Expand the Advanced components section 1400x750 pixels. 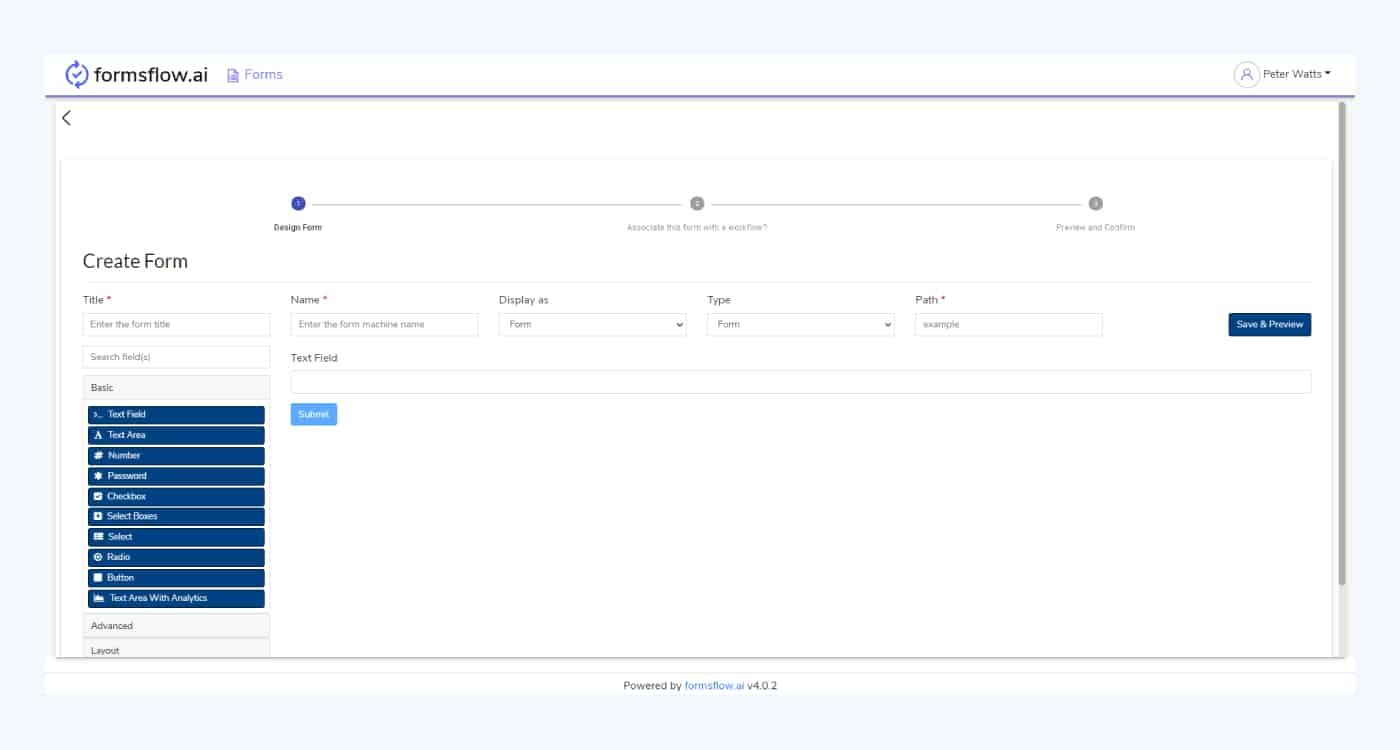176,625
